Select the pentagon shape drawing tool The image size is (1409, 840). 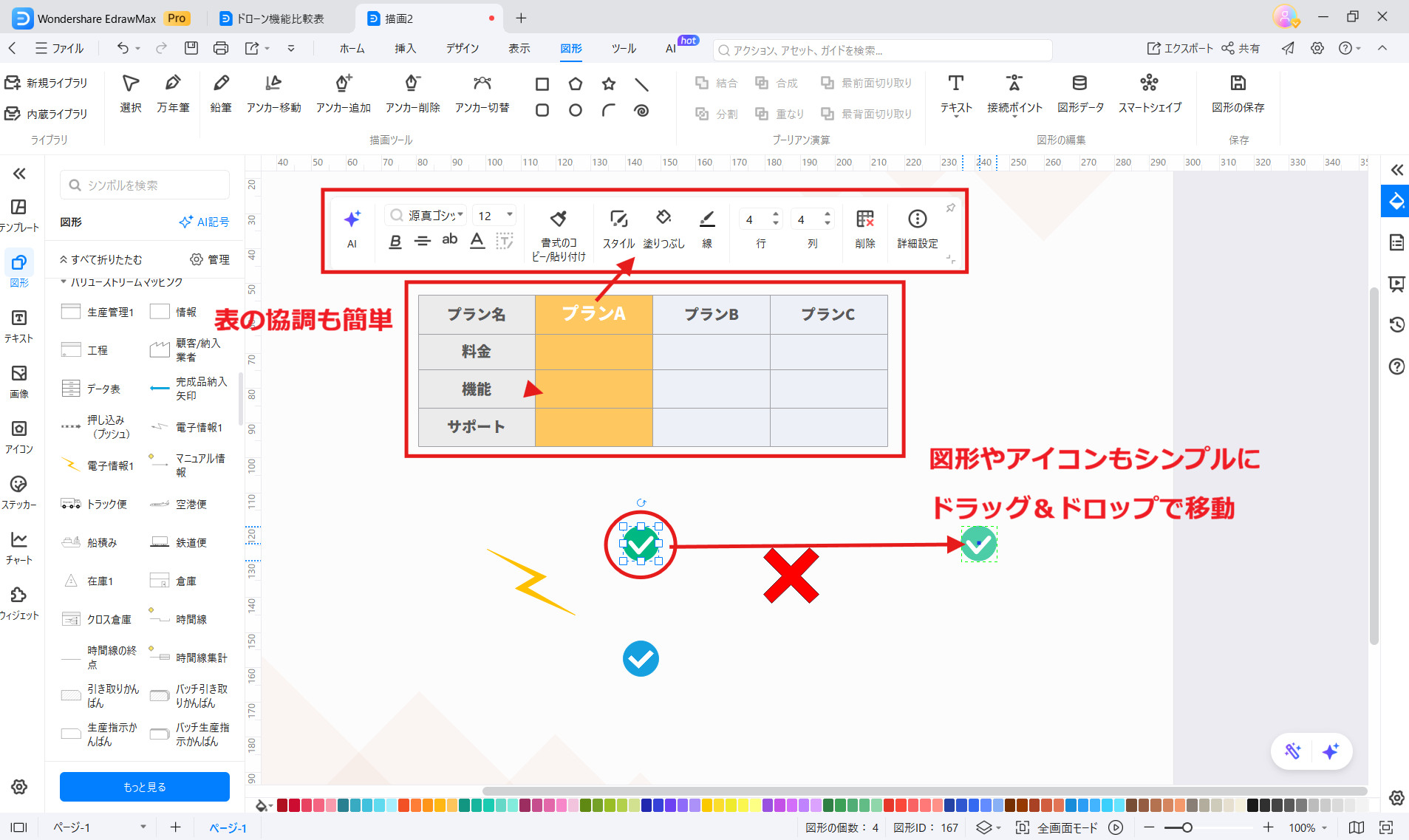(x=576, y=84)
